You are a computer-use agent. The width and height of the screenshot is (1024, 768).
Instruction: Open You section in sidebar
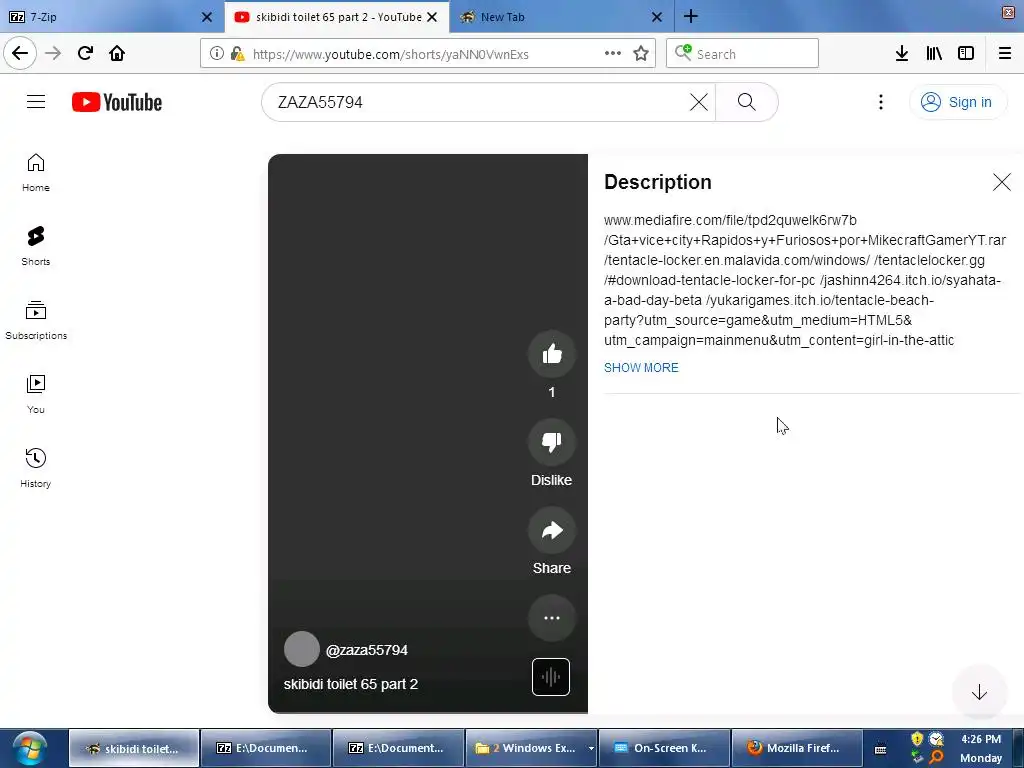tap(36, 394)
